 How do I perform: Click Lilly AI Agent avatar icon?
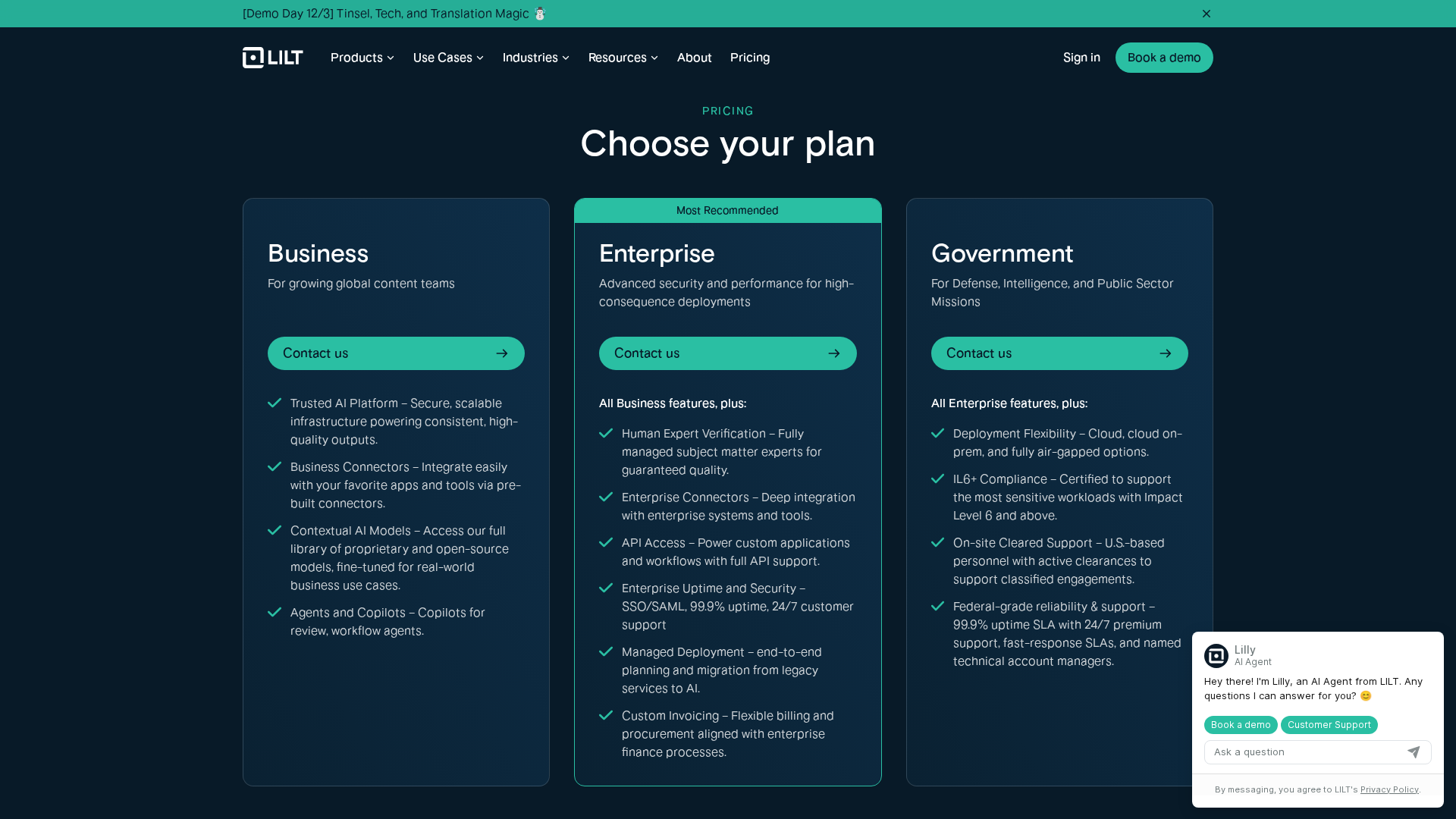click(x=1216, y=655)
